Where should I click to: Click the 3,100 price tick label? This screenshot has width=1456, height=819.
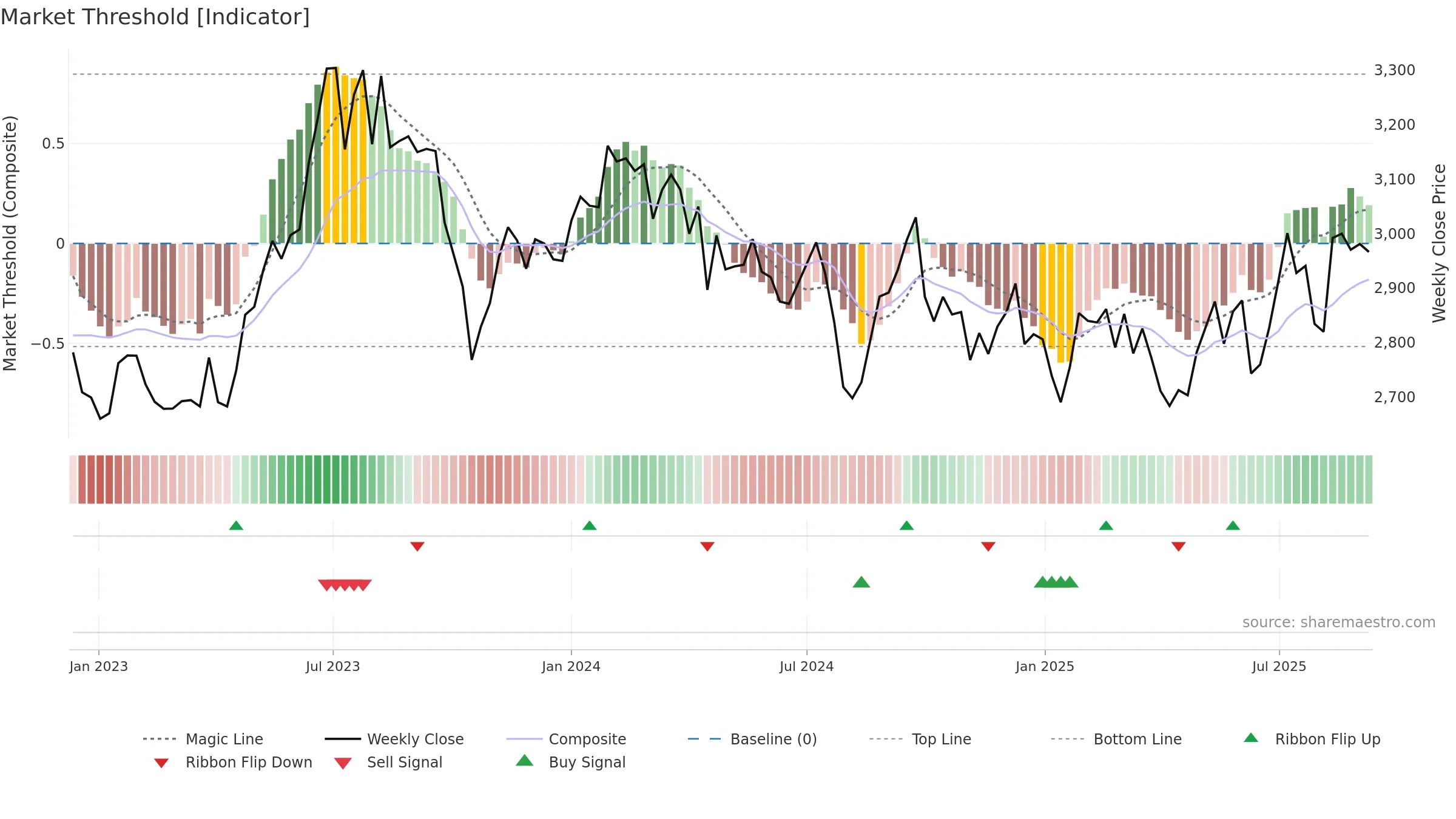(x=1395, y=180)
